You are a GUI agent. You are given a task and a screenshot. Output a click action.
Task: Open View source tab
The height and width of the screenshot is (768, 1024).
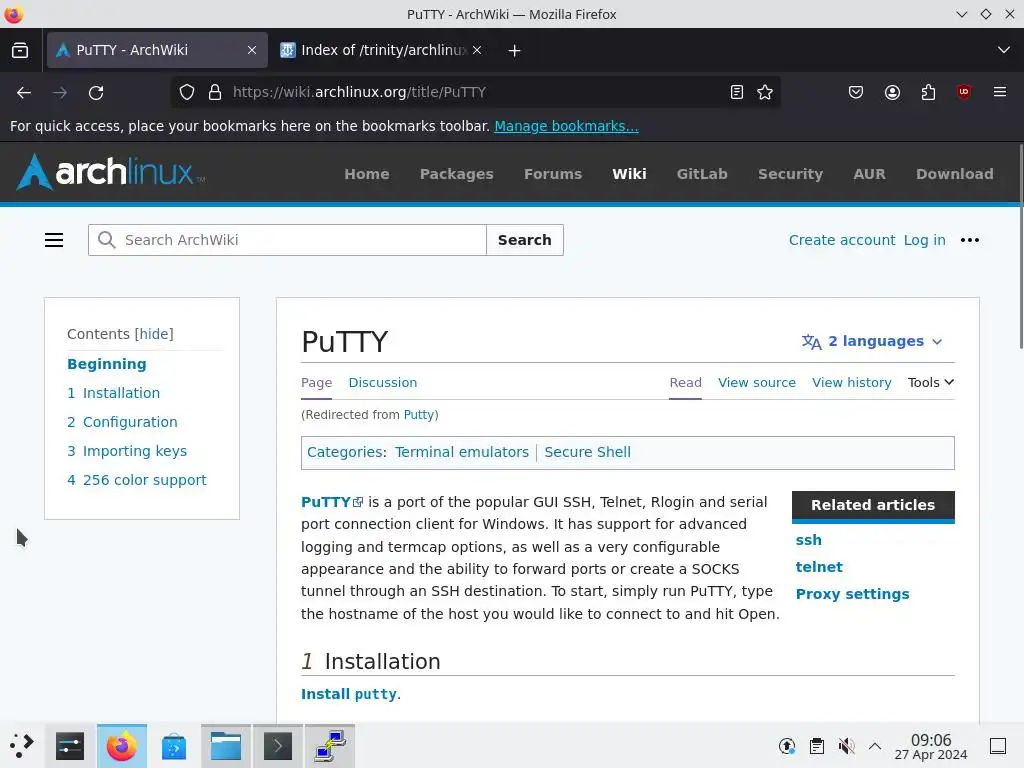(x=757, y=383)
